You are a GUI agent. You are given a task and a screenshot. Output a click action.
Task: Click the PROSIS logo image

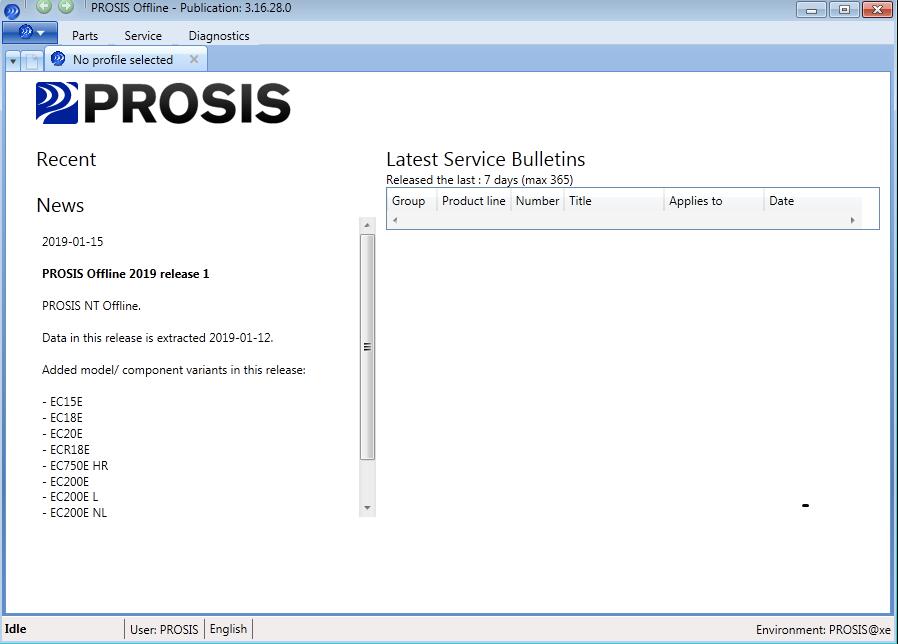click(163, 103)
